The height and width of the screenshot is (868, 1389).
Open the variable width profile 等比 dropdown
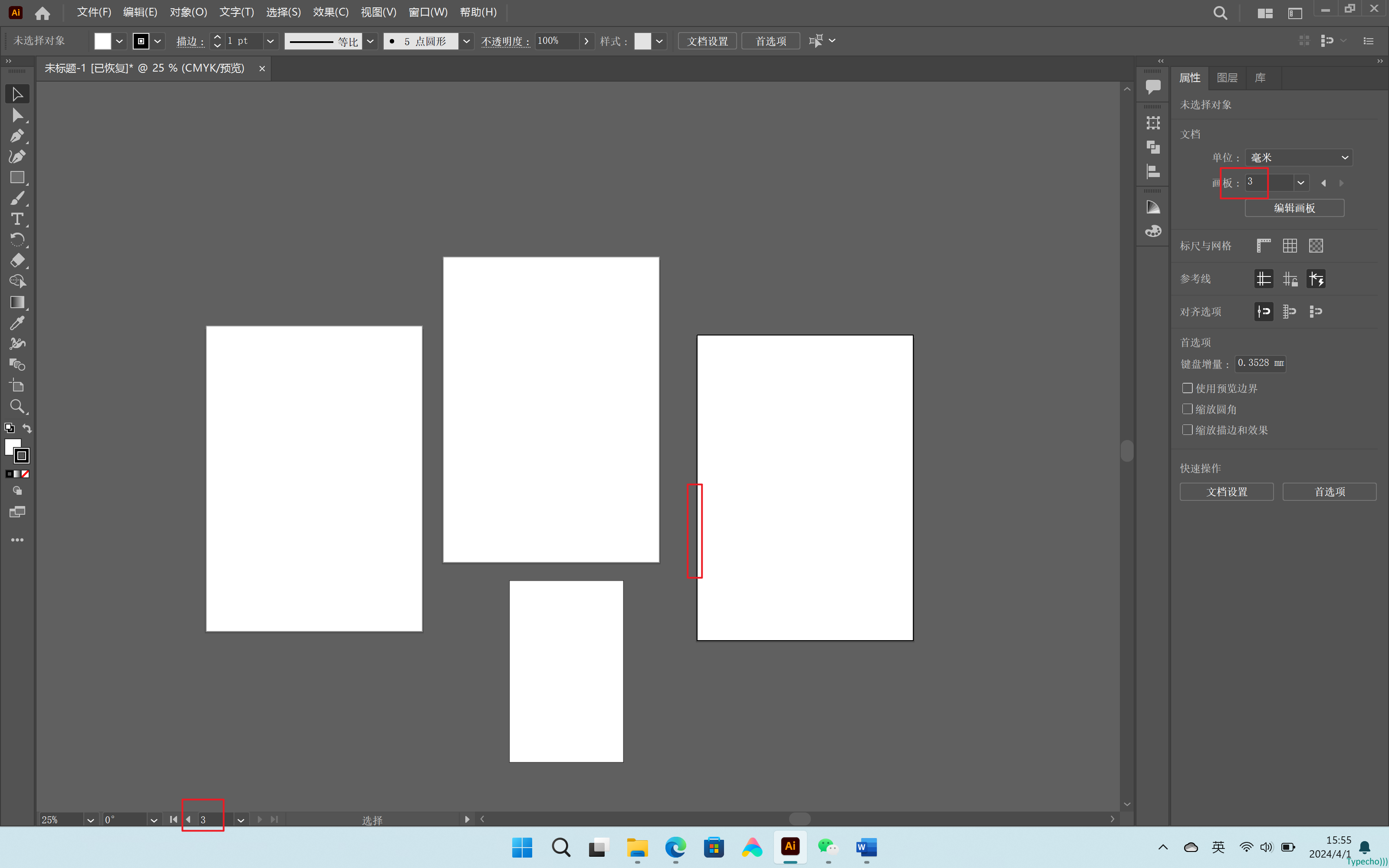[370, 41]
